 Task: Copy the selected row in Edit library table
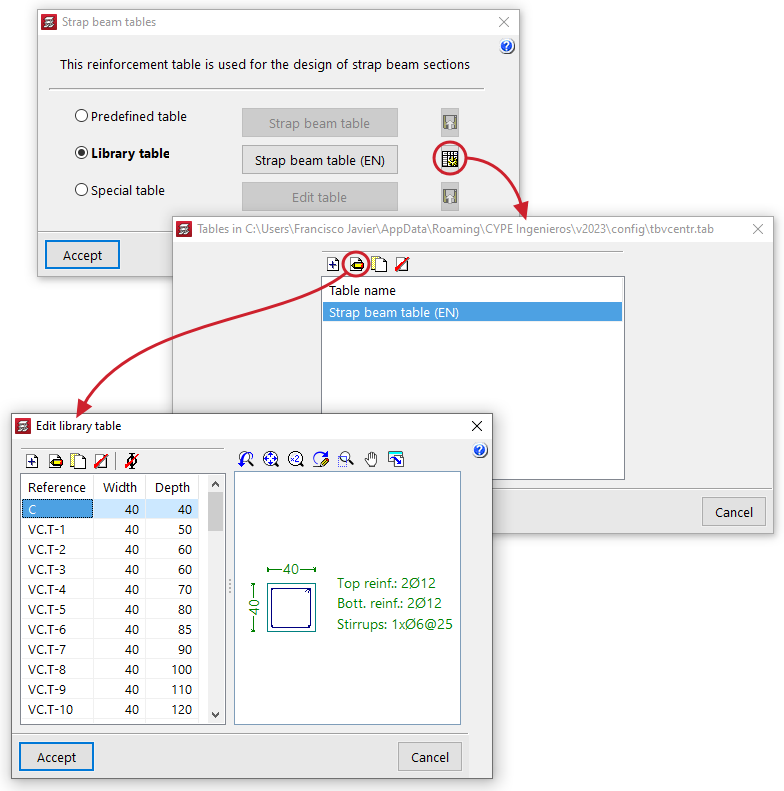click(x=78, y=461)
